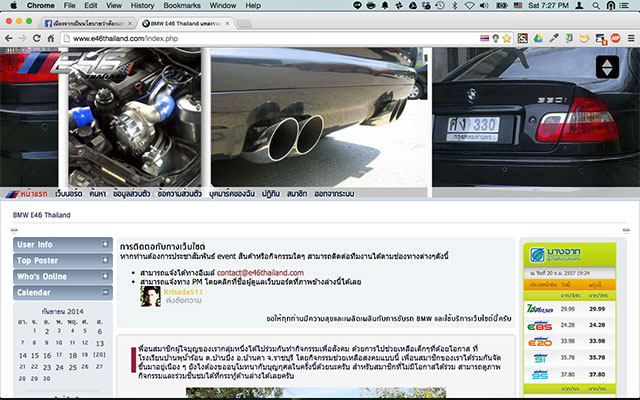Click the browser forward arrow
640x400 pixels.
(x=23, y=38)
